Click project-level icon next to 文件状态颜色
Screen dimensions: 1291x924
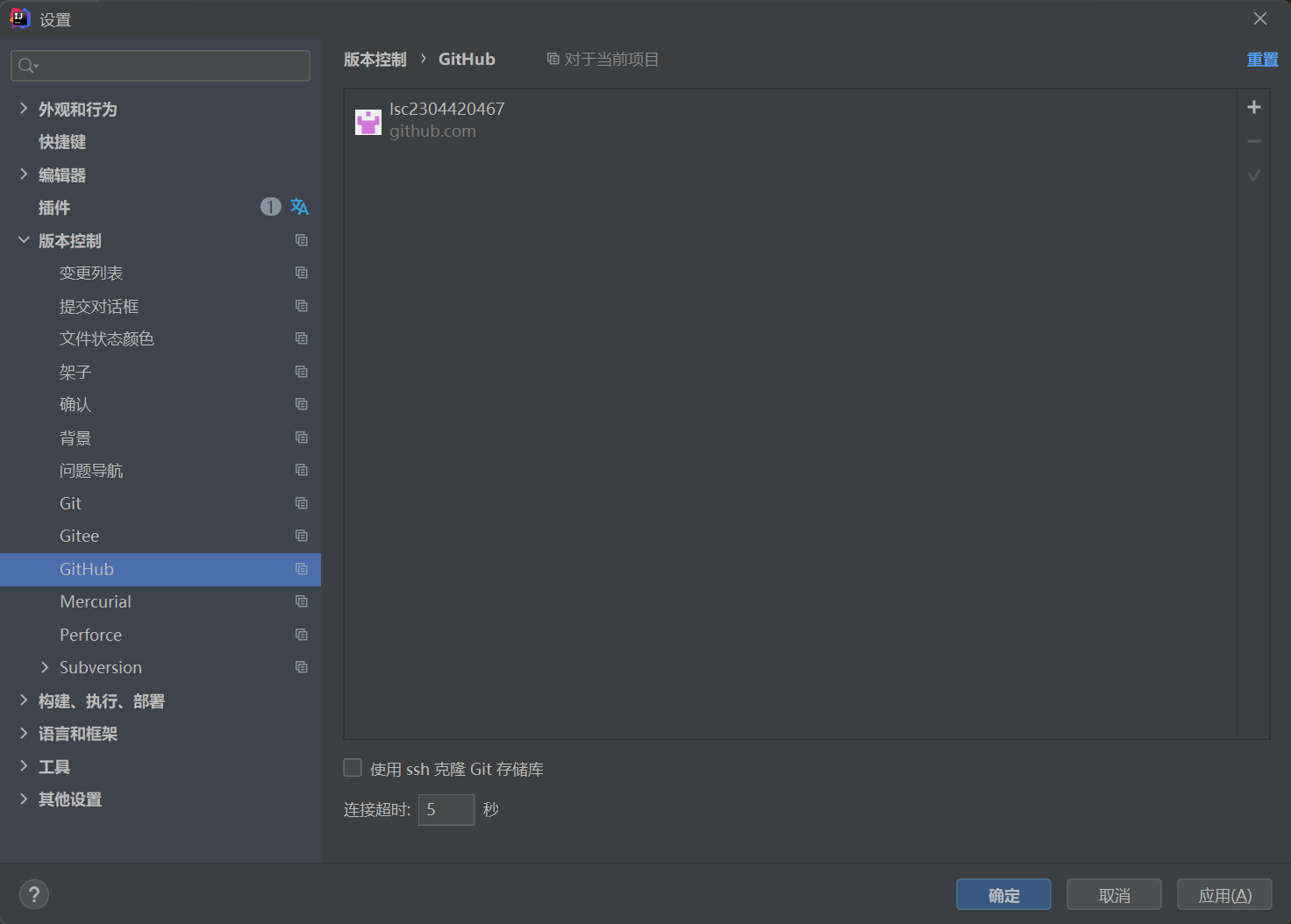(302, 338)
